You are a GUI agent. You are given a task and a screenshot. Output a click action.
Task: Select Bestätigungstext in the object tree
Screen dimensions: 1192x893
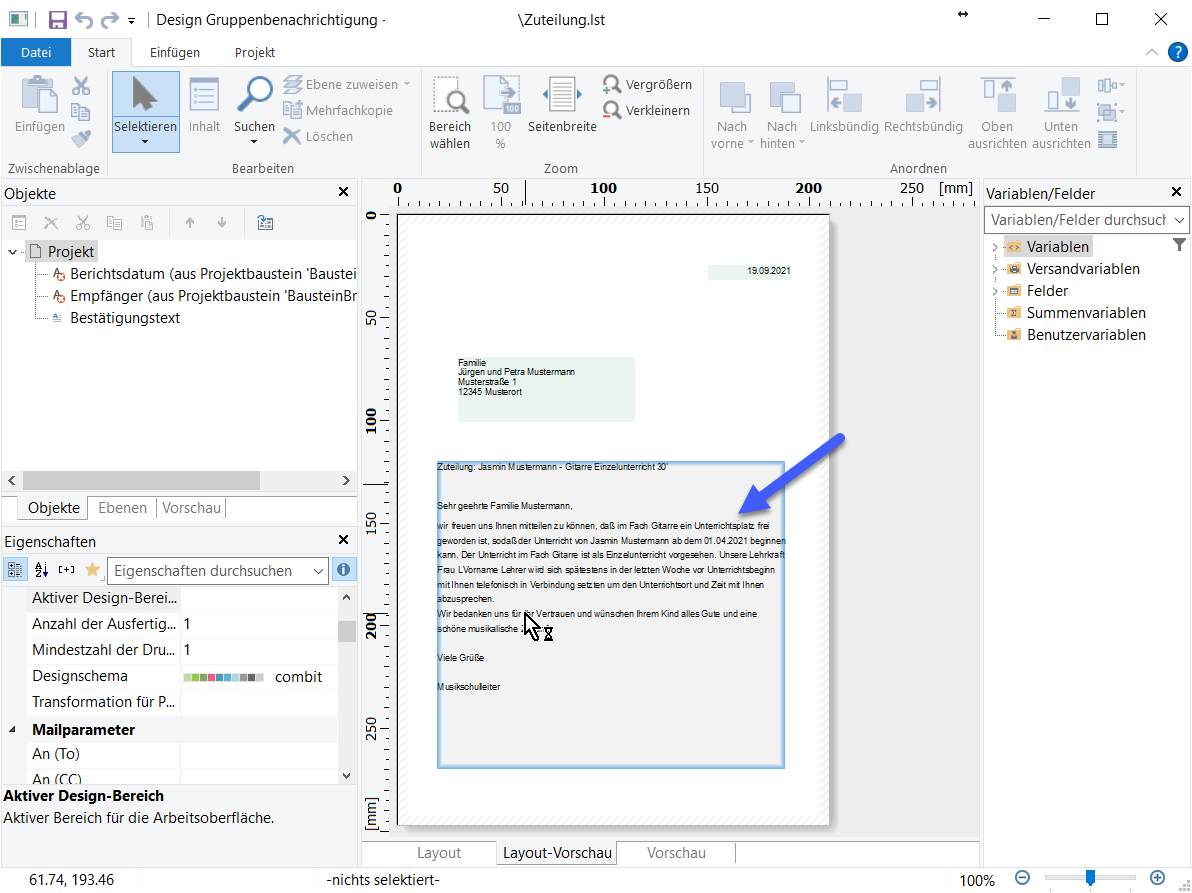pyautogui.click(x=125, y=318)
